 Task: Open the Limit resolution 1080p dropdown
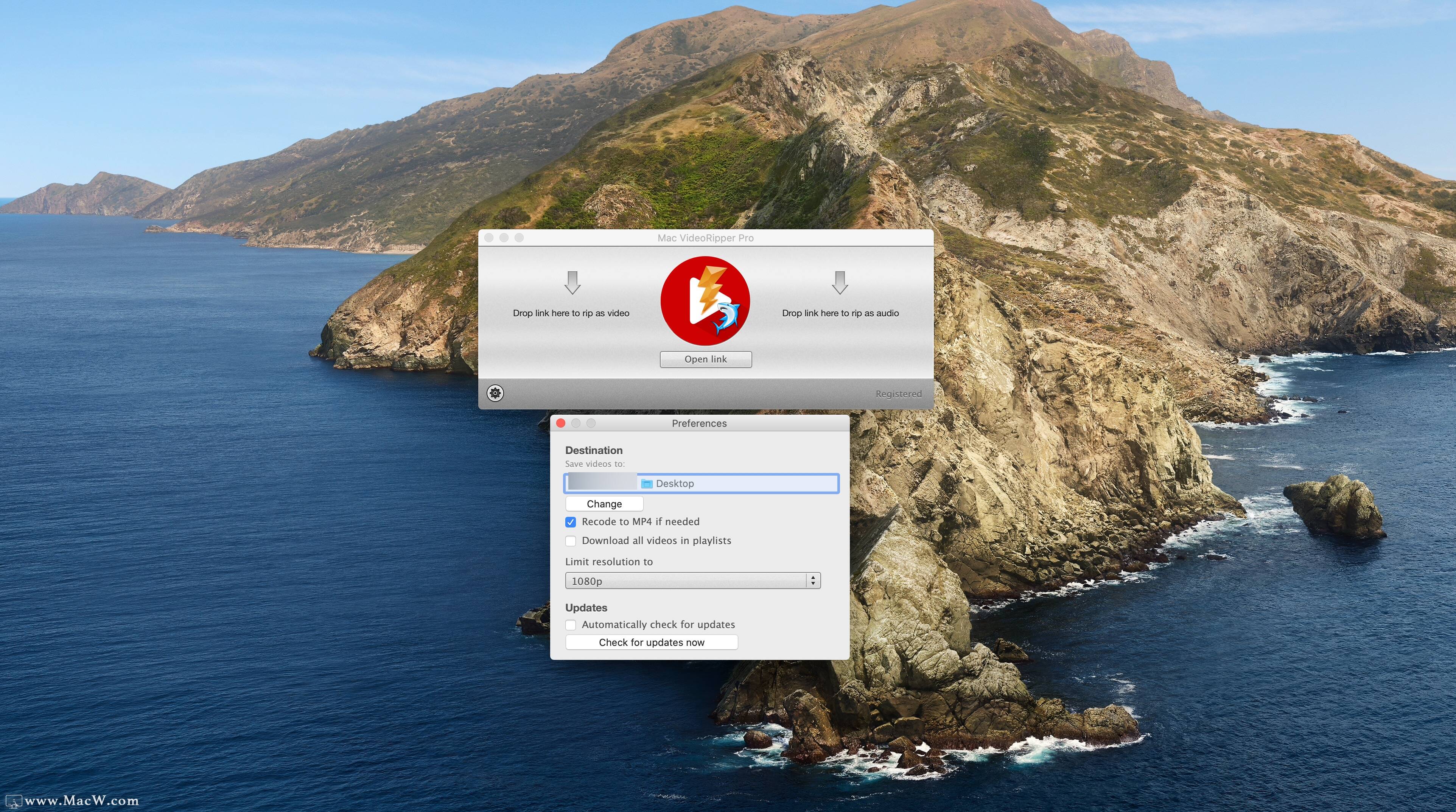(693, 581)
